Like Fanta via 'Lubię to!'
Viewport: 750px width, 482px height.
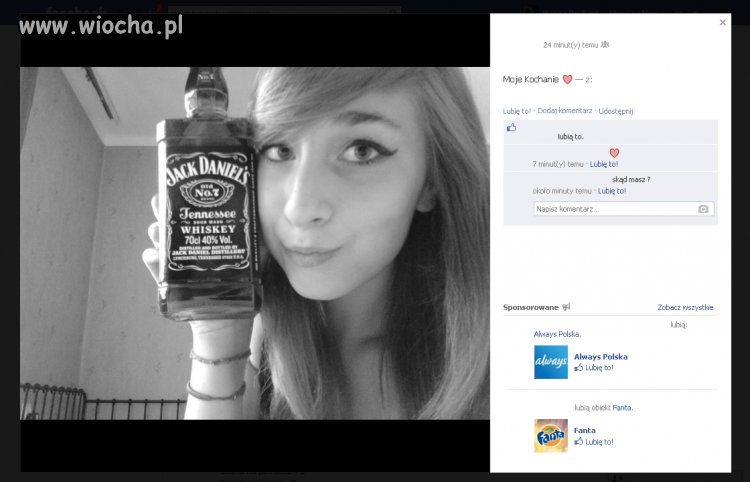click(599, 442)
